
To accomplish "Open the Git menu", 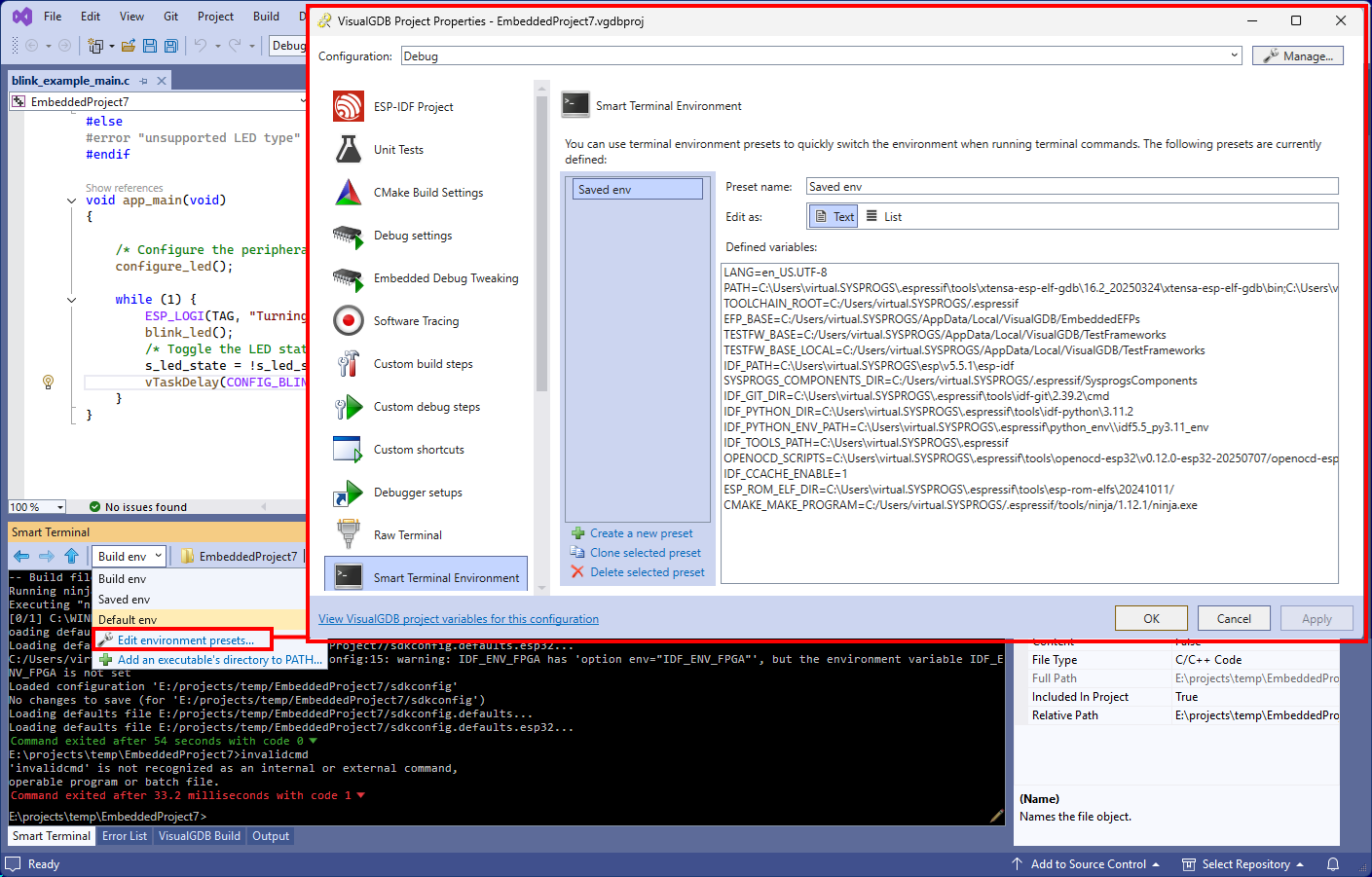I will coord(170,17).
